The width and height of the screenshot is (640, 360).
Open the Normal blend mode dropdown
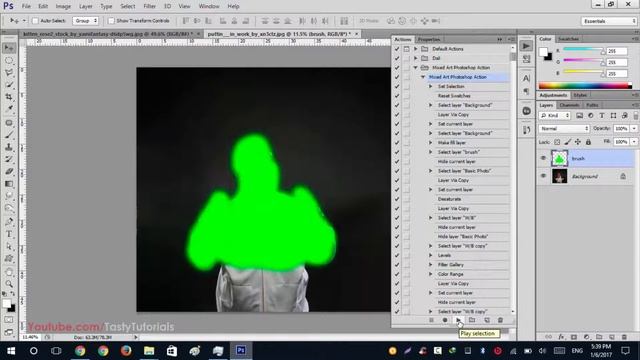pyautogui.click(x=564, y=129)
